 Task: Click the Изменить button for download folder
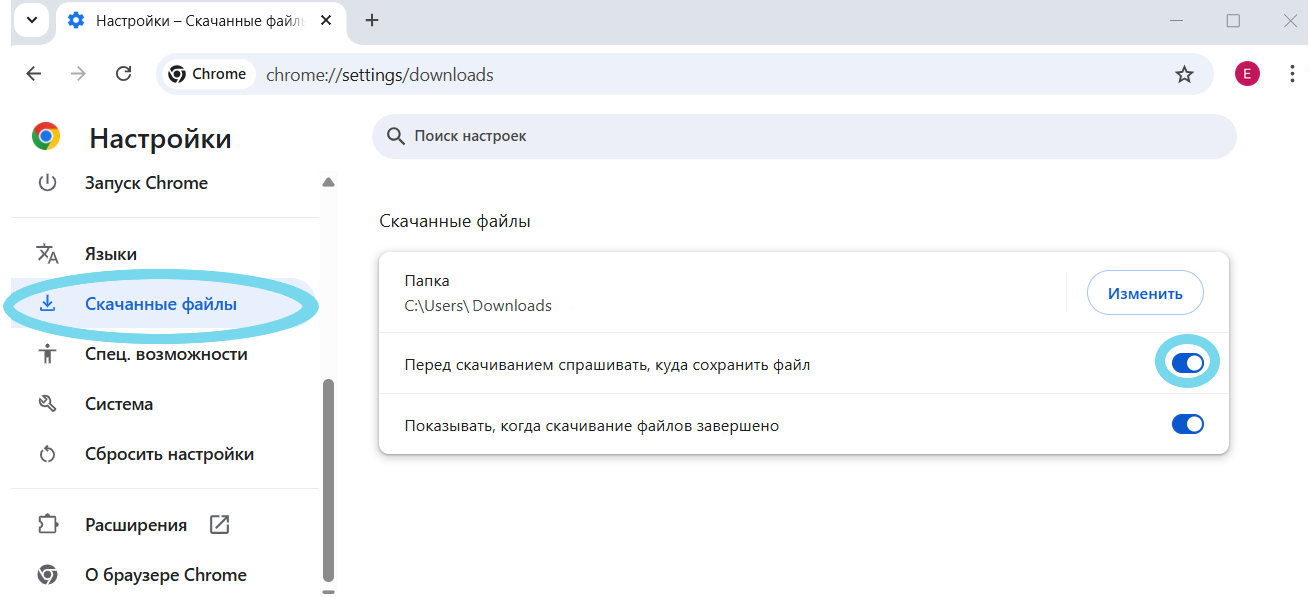coord(1144,293)
